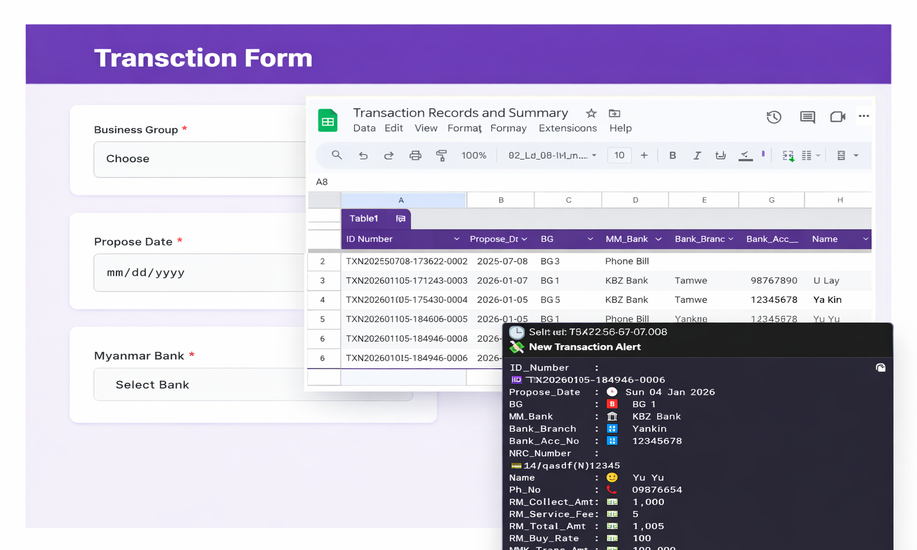Screen dimensions: 917x550
Task: Open the Propose_Dt column filter dropdown
Action: [x=525, y=239]
